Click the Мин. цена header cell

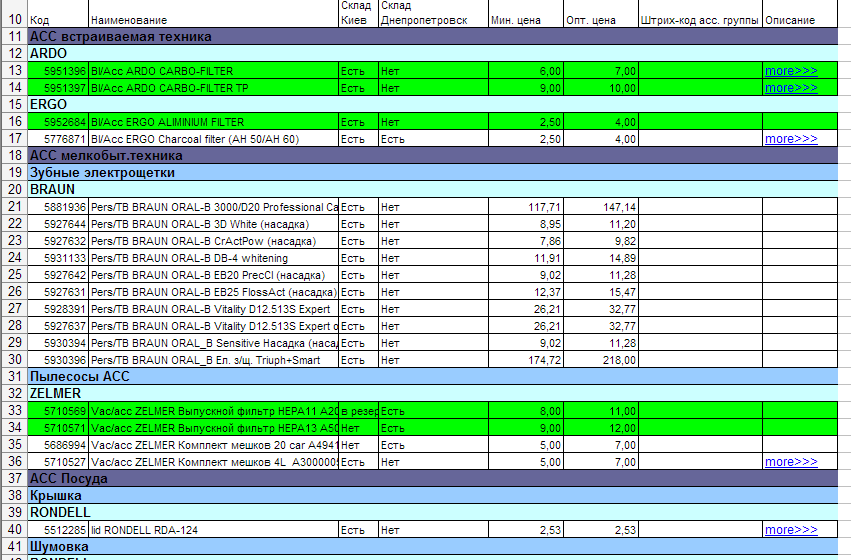coord(526,14)
